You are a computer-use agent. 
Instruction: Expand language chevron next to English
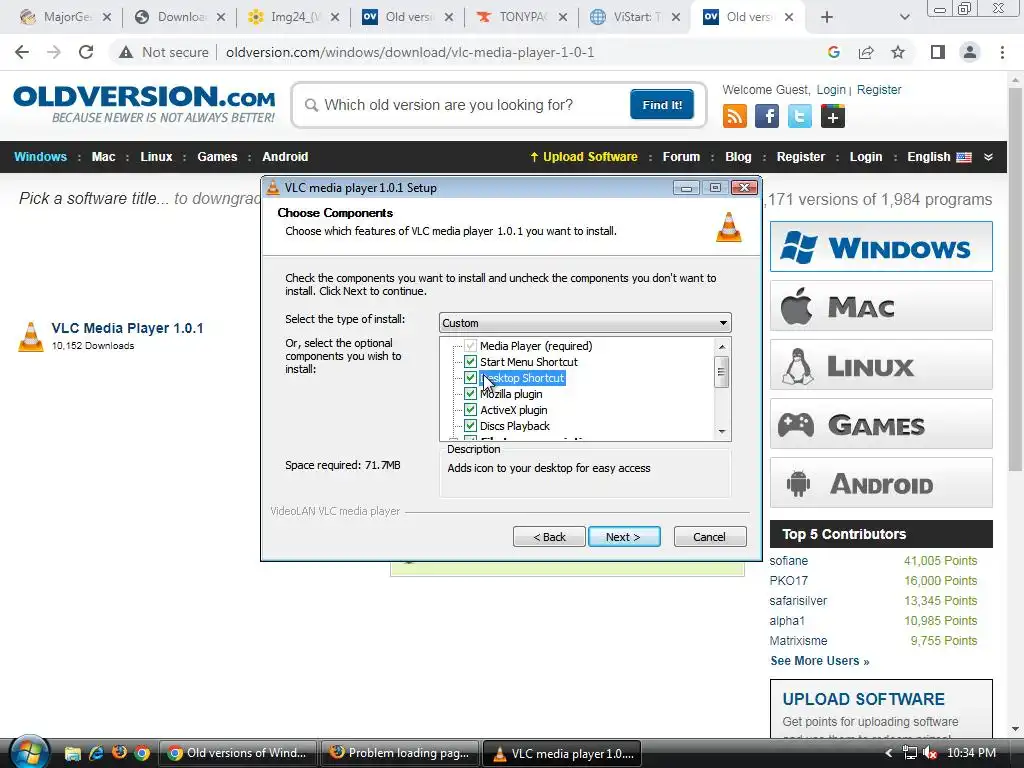(x=988, y=157)
